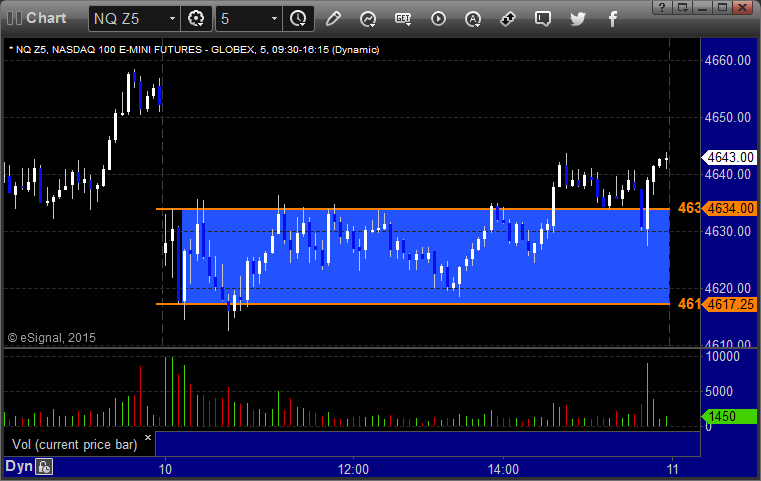Click the lock icon next to Dyn
This screenshot has height=481, width=761.
coord(44,467)
